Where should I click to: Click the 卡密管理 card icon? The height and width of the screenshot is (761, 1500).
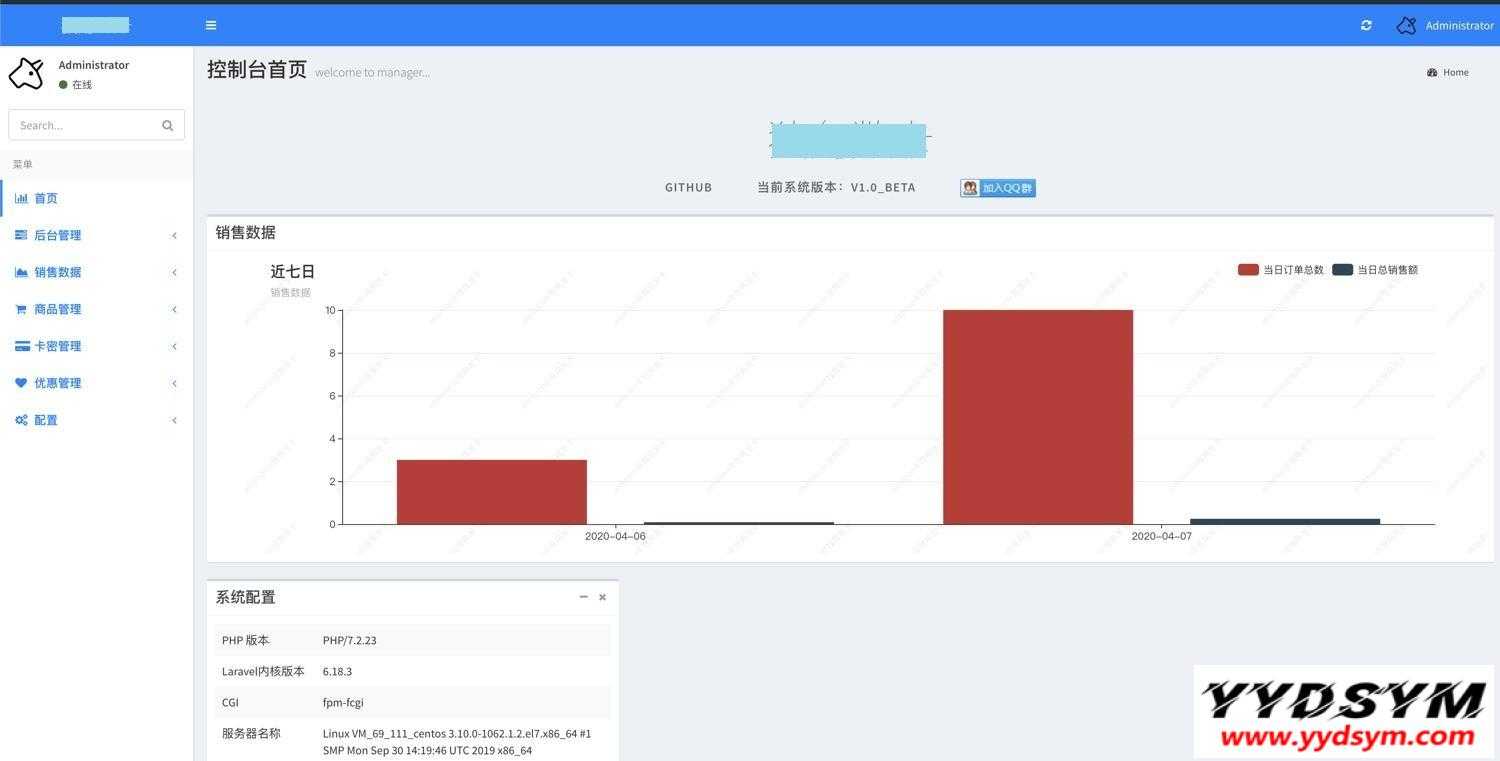coord(21,346)
